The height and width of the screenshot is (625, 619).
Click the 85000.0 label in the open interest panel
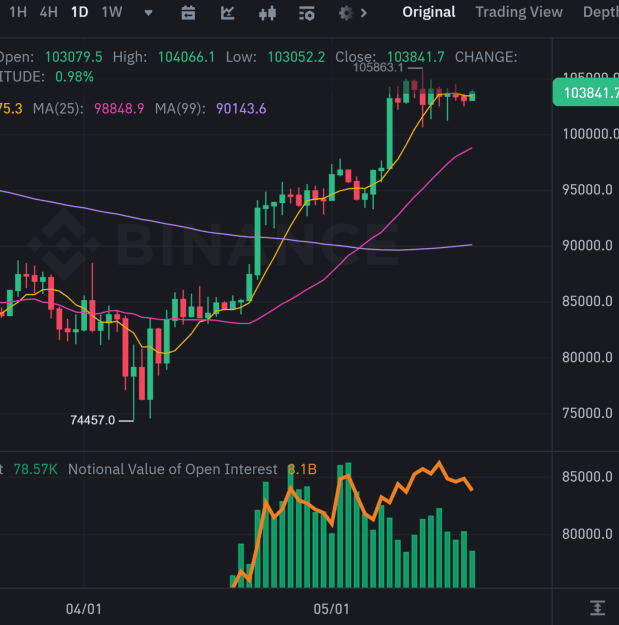click(x=587, y=477)
